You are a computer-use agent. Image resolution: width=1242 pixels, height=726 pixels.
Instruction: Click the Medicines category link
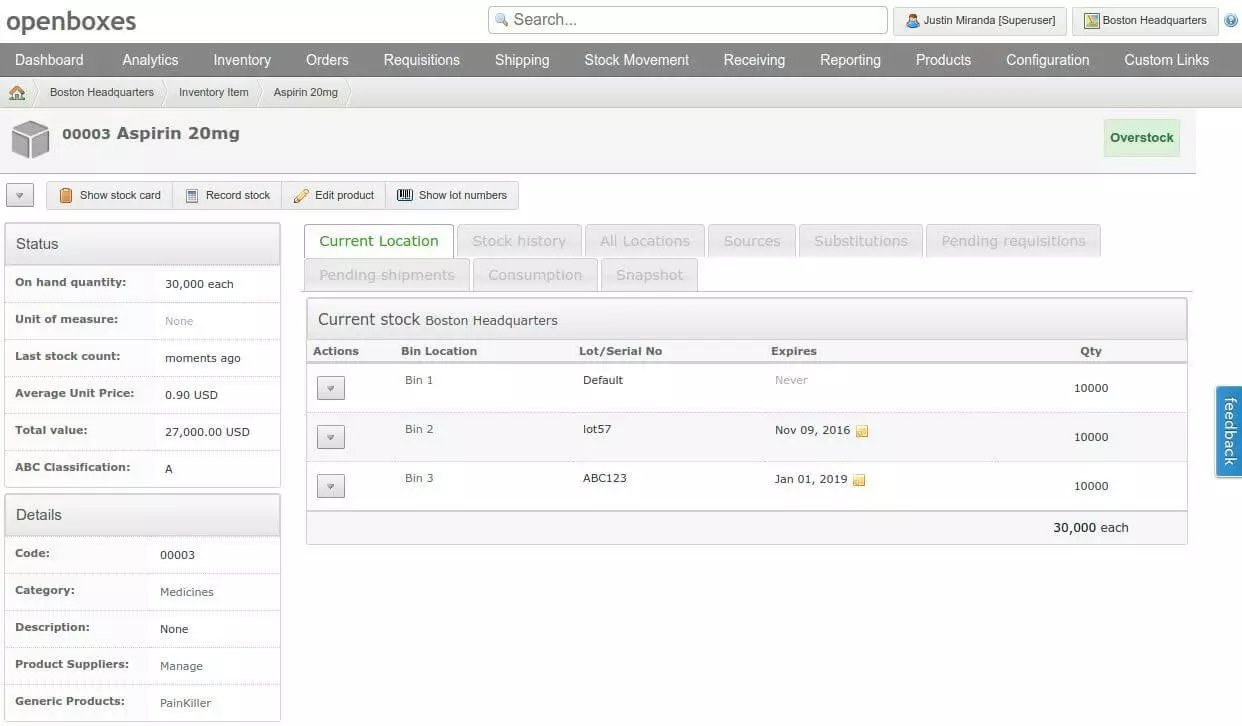(x=187, y=592)
